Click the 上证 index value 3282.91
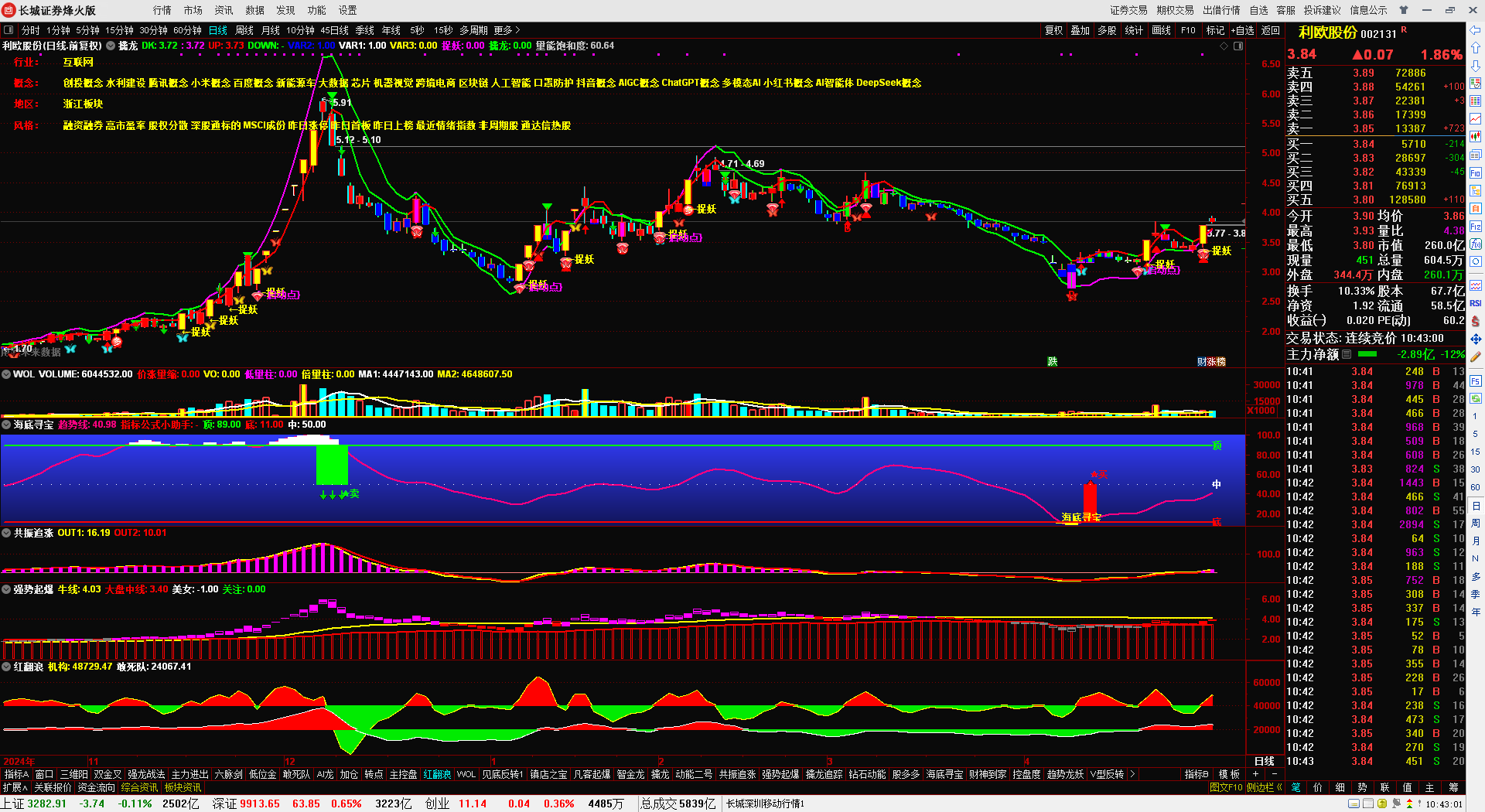The width and height of the screenshot is (1485, 812). pyautogui.click(x=47, y=803)
